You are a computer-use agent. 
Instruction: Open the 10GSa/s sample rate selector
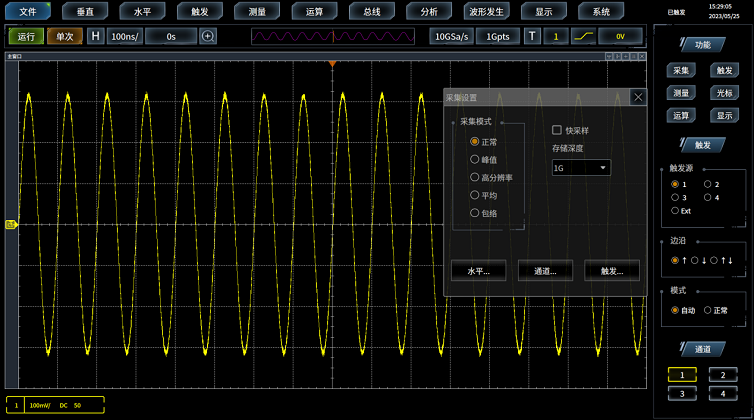(x=450, y=36)
